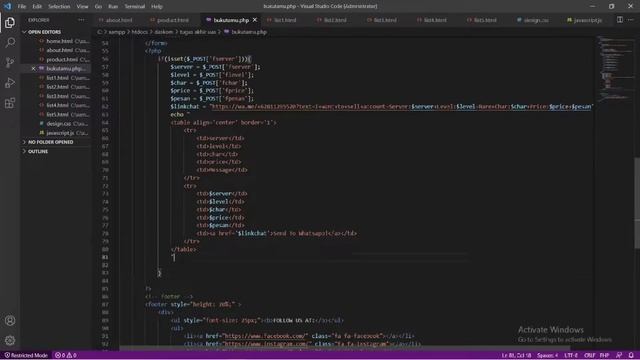Click the PHP language mode indicator
The height and width of the screenshot is (360, 640).
[604, 355]
